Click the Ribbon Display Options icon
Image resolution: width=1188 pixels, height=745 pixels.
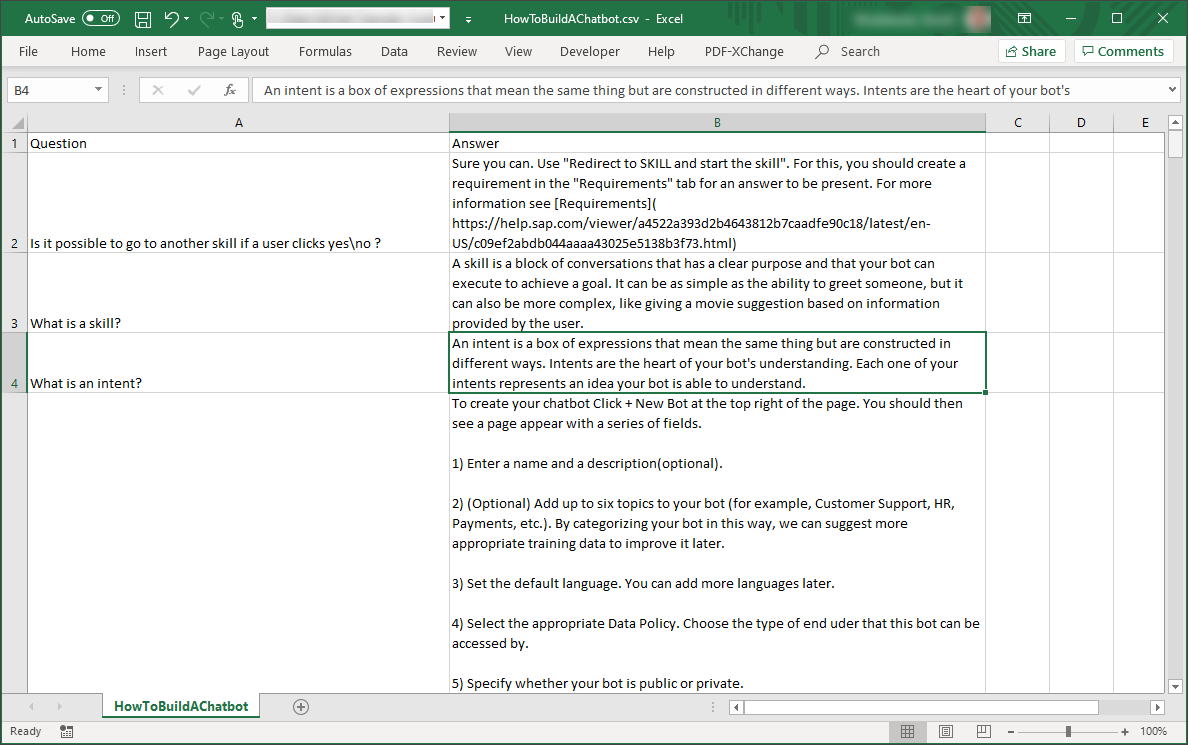(1024, 18)
